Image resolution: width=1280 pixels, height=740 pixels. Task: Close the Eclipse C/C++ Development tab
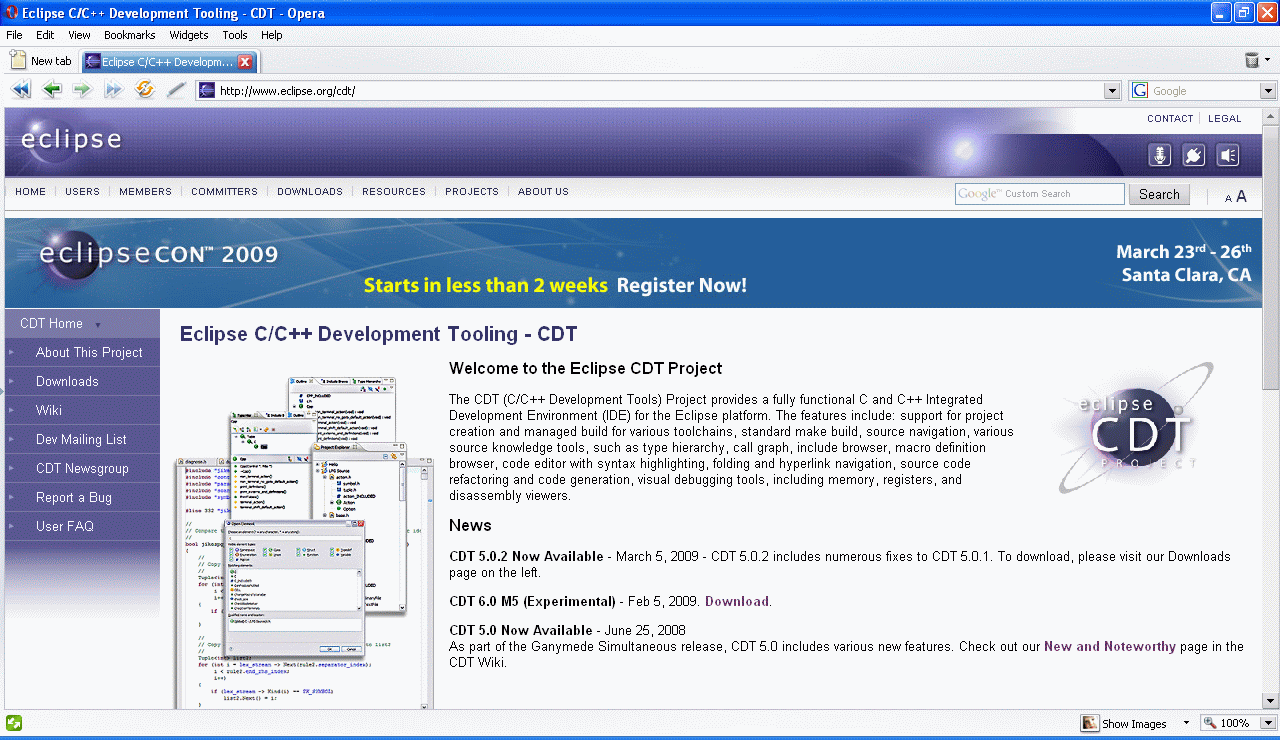point(245,62)
